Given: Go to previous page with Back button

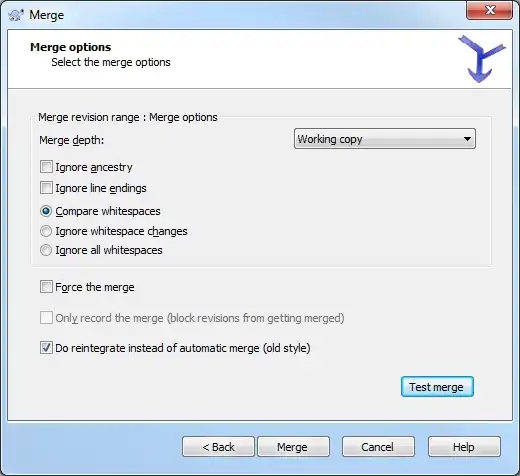Looking at the screenshot, I should tap(218, 447).
